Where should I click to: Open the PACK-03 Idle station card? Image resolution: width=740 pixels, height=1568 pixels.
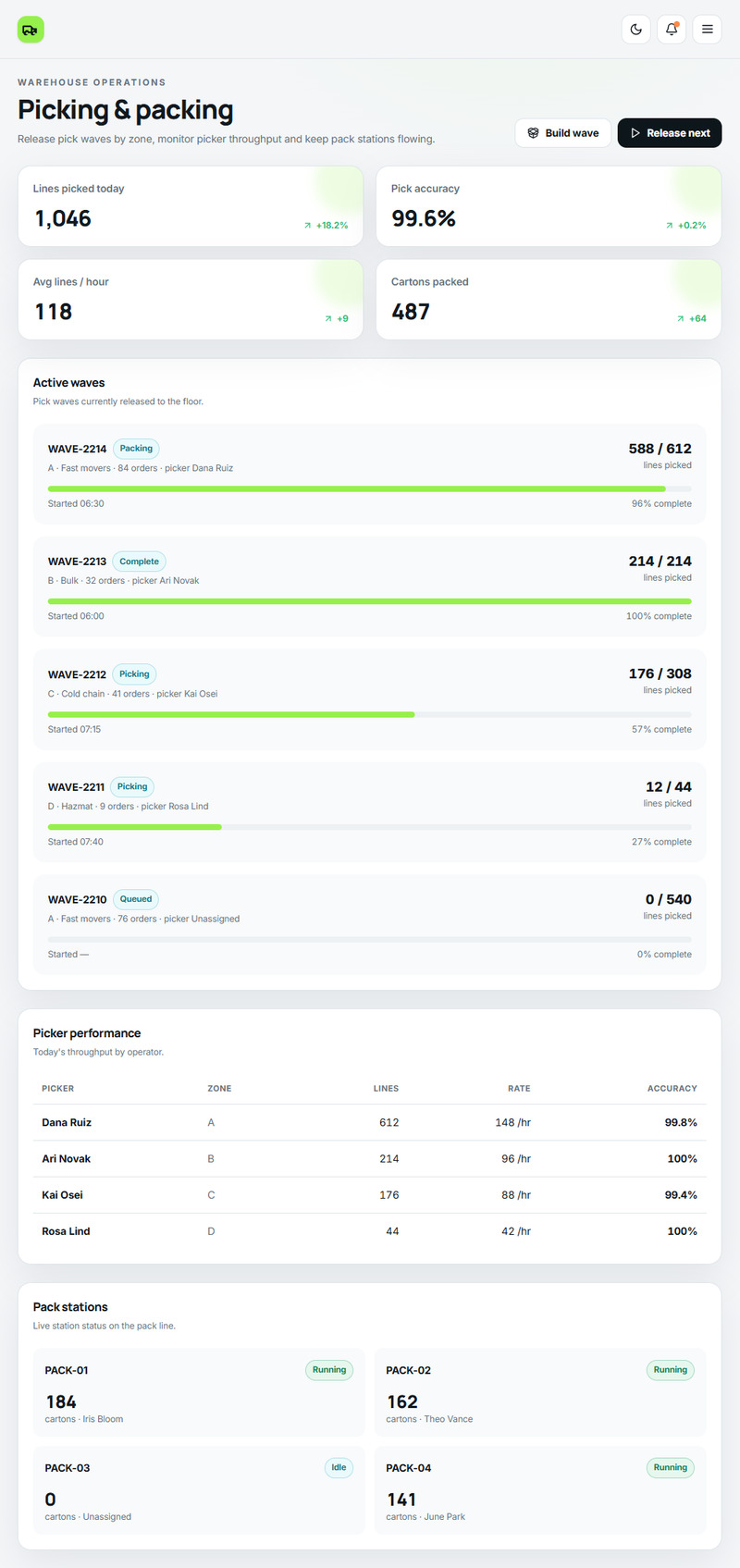199,1491
